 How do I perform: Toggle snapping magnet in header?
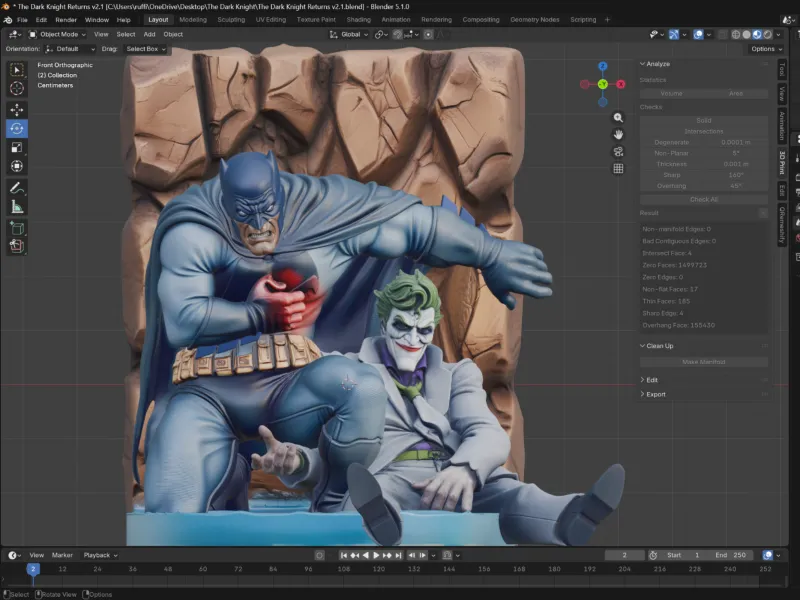tap(397, 34)
